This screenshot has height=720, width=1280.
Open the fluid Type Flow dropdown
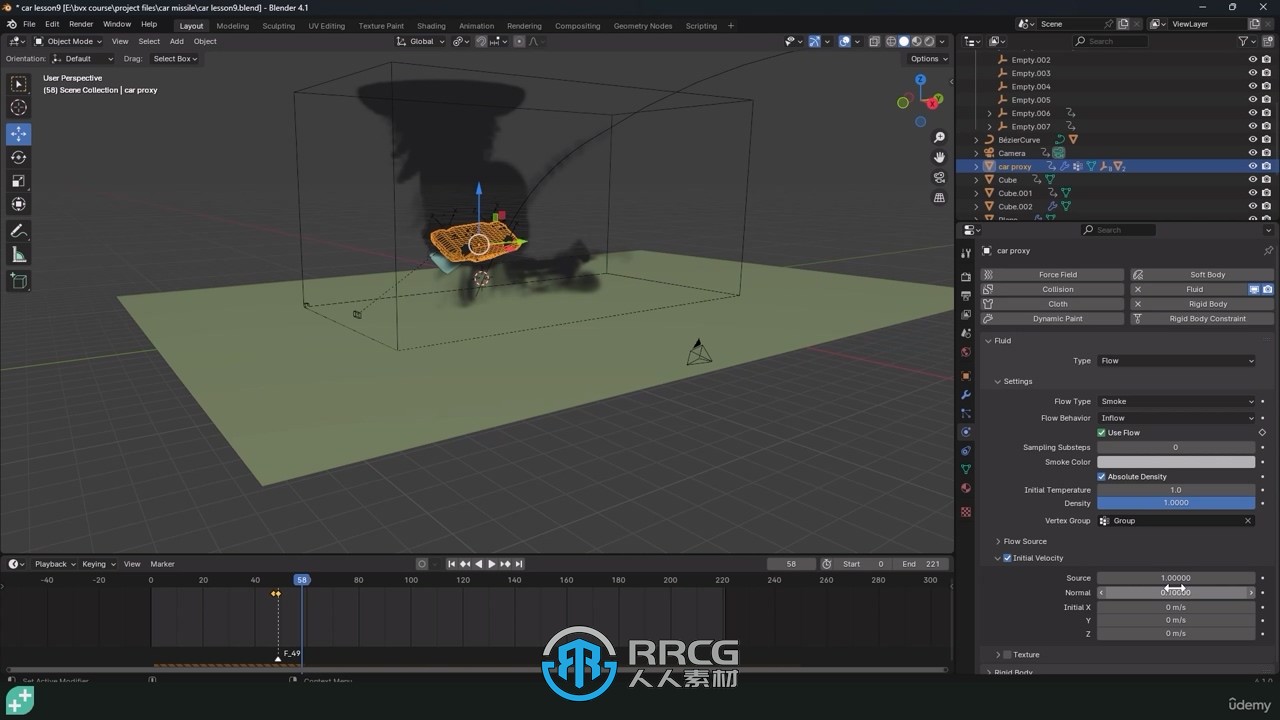tap(1176, 361)
